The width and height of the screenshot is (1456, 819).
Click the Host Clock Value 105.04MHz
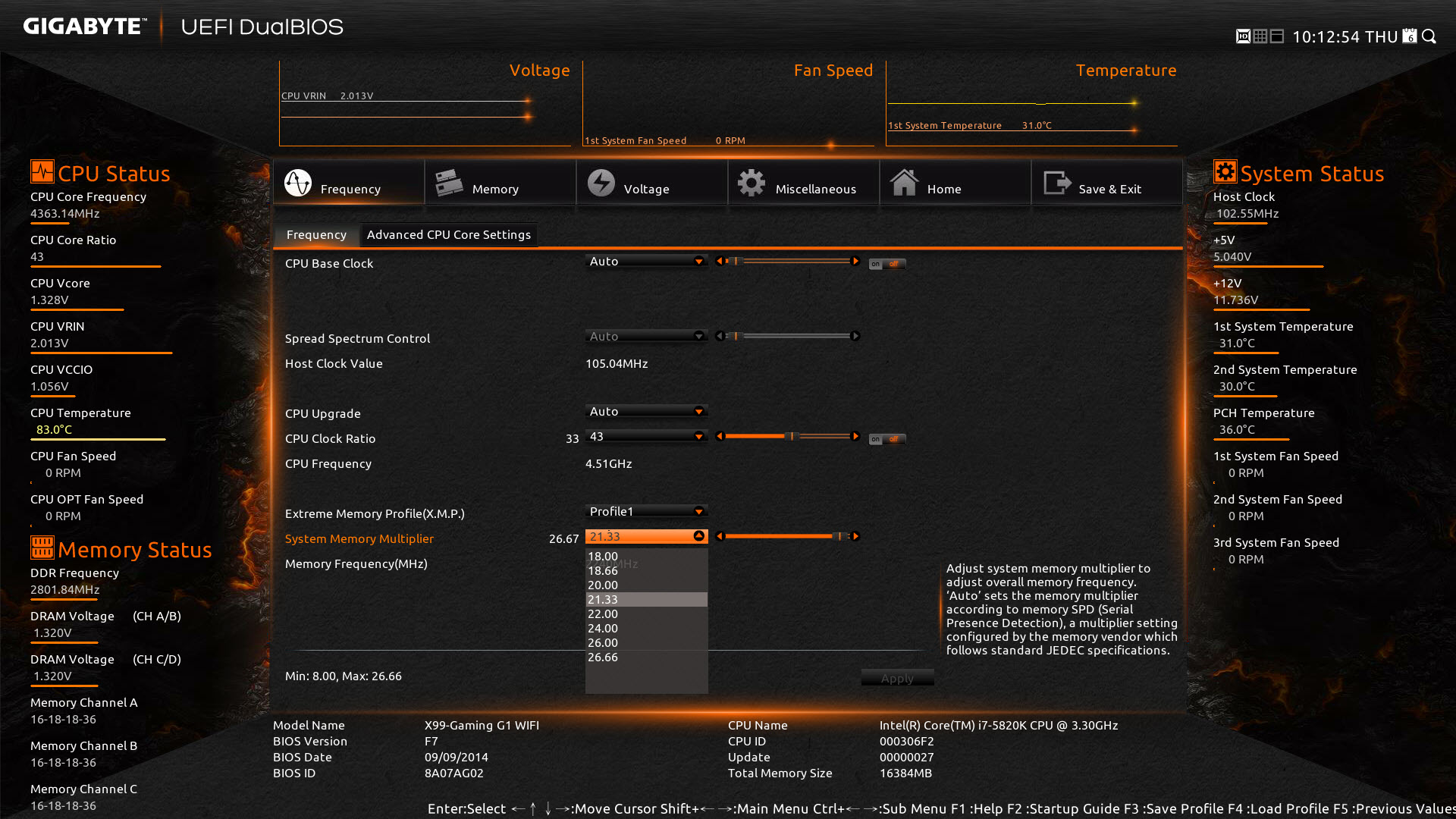point(617,363)
